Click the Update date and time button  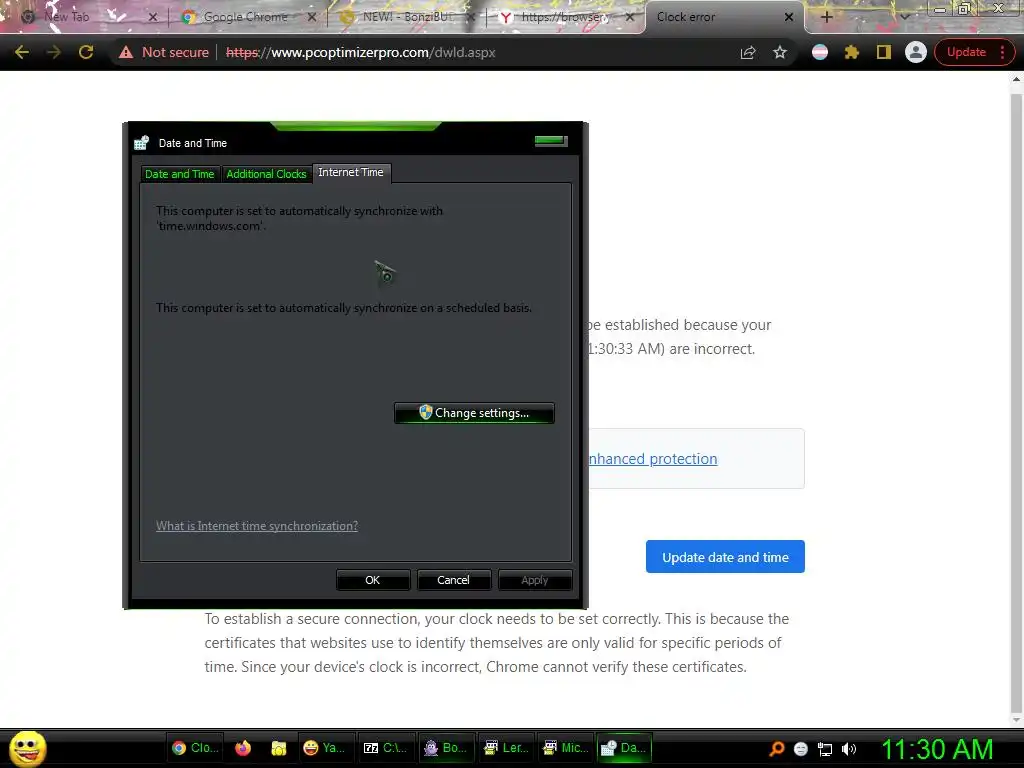(725, 556)
